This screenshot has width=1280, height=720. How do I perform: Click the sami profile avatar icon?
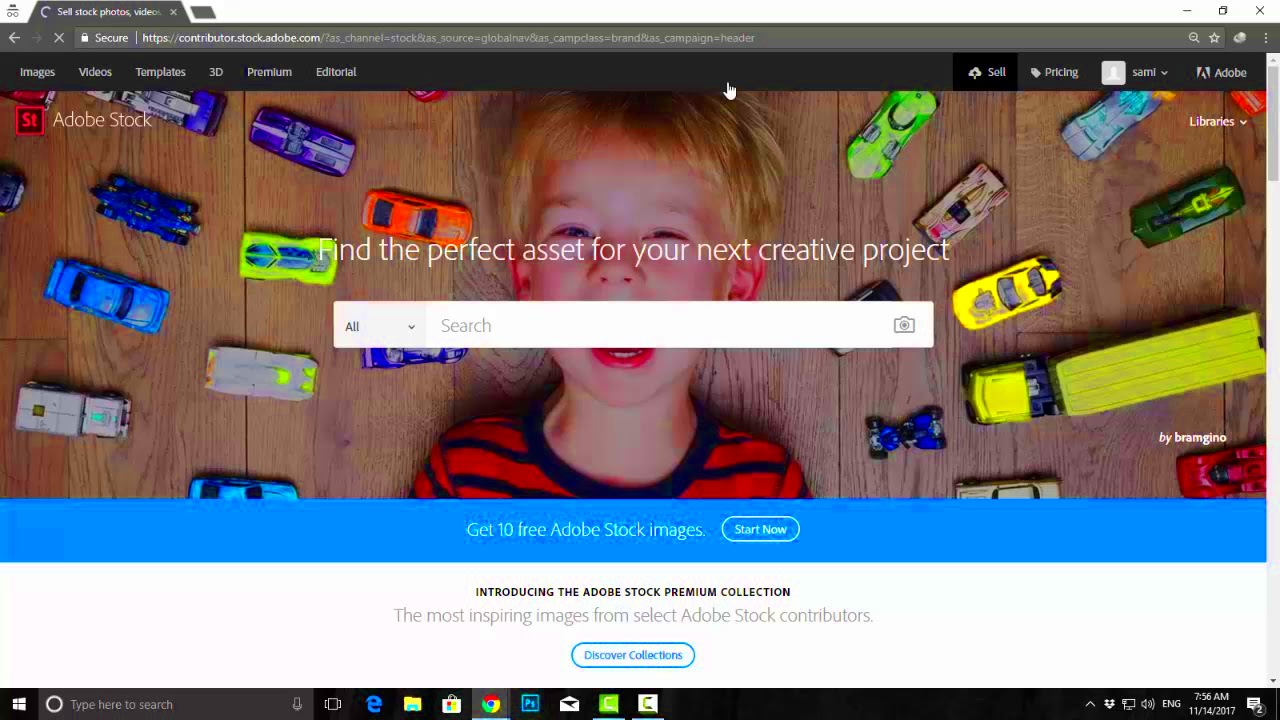[1113, 71]
